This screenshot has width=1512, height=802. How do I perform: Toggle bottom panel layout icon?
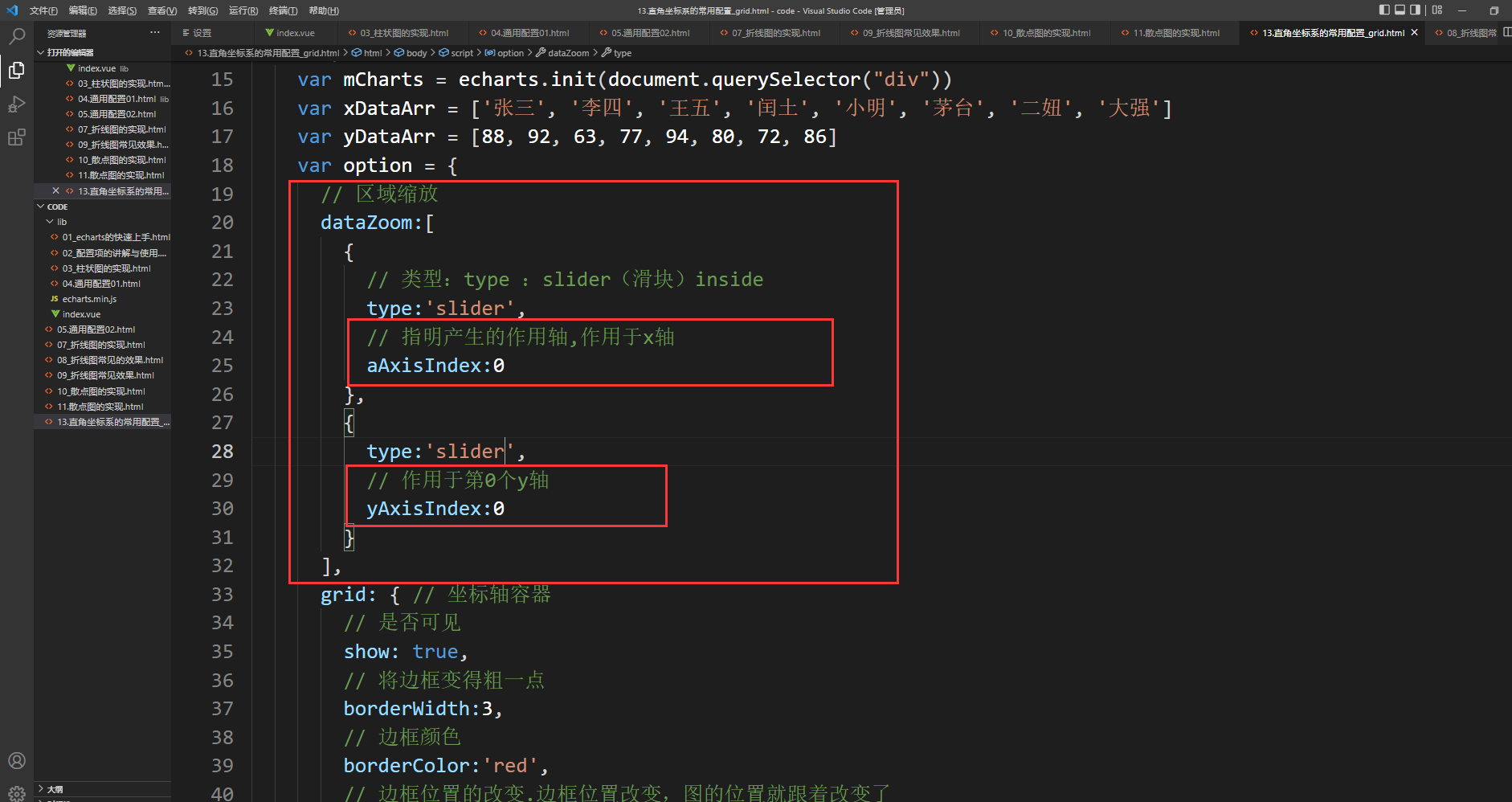pos(1400,10)
